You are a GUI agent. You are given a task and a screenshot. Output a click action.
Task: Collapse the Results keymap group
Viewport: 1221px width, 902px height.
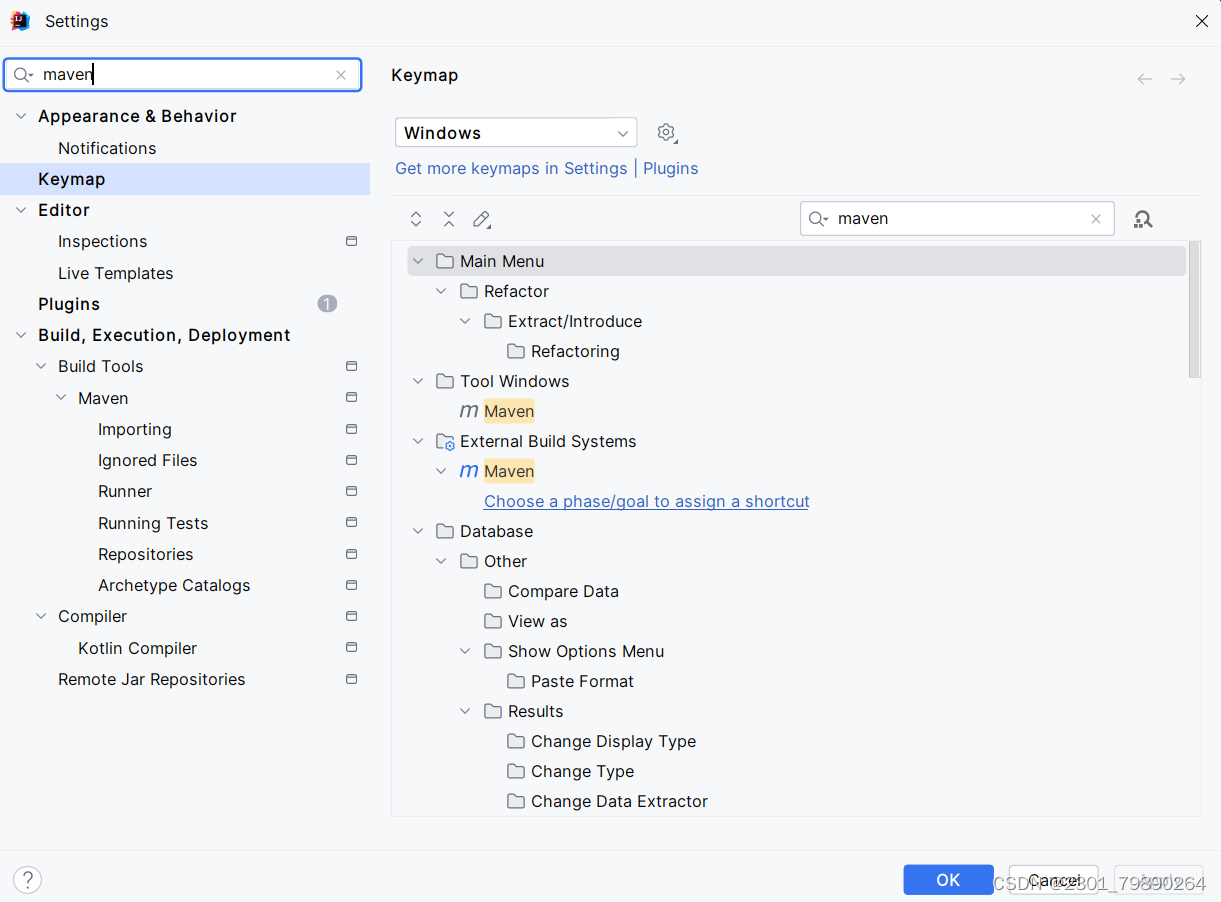click(465, 711)
